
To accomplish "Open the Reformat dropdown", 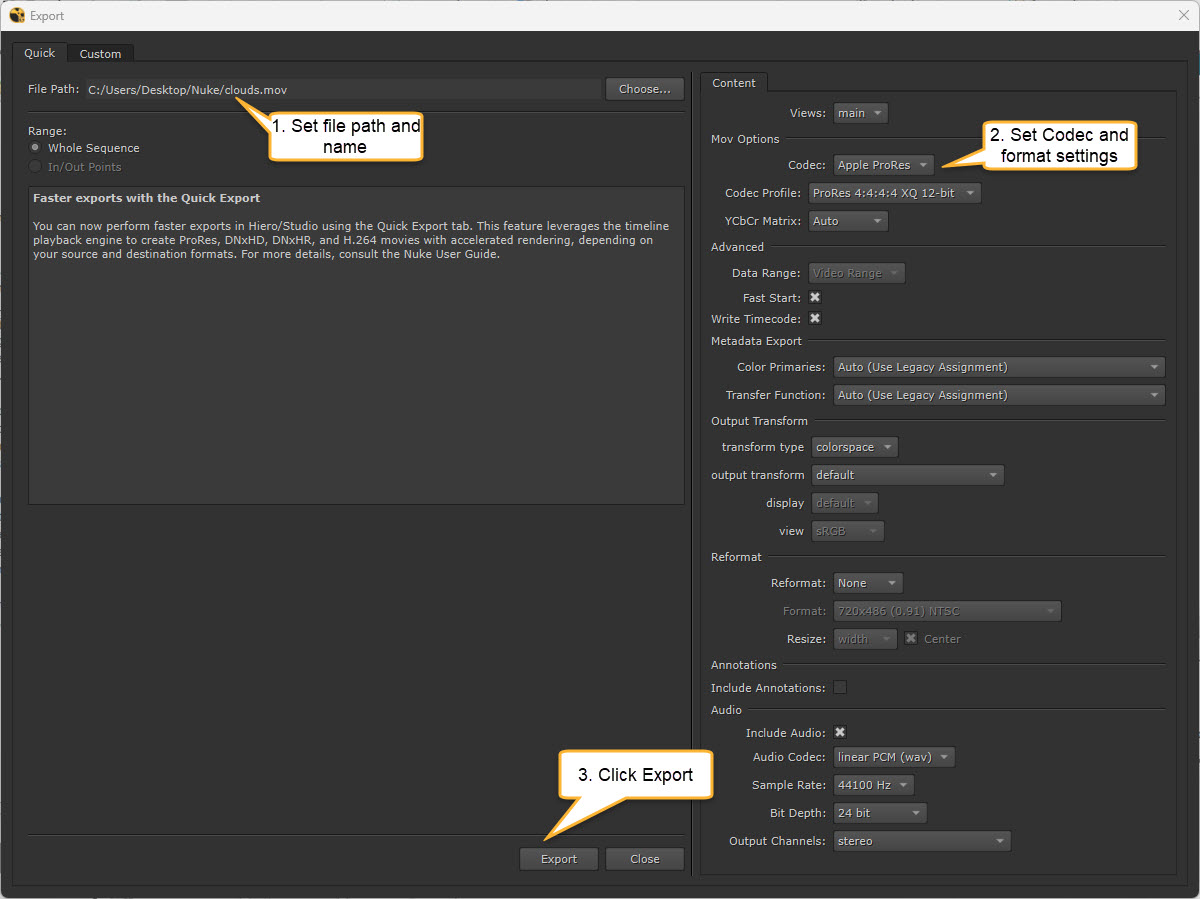I will (867, 583).
